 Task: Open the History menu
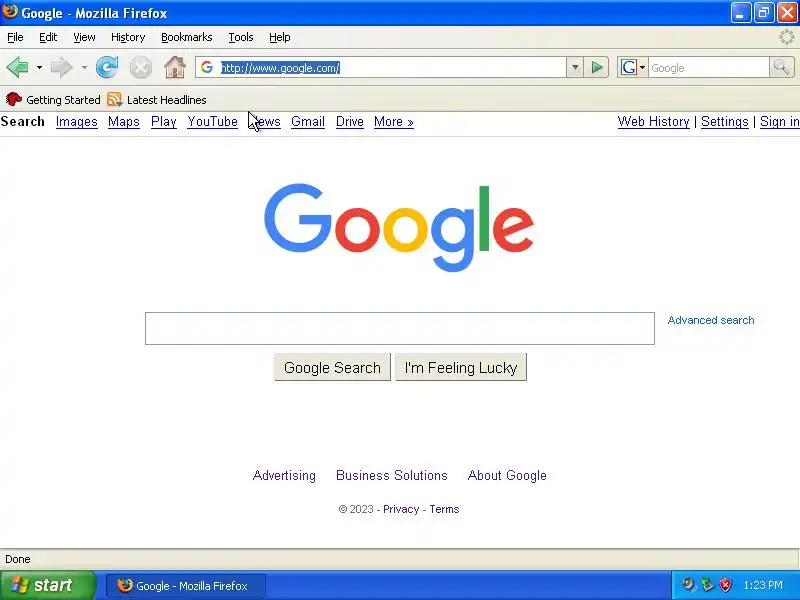(128, 37)
